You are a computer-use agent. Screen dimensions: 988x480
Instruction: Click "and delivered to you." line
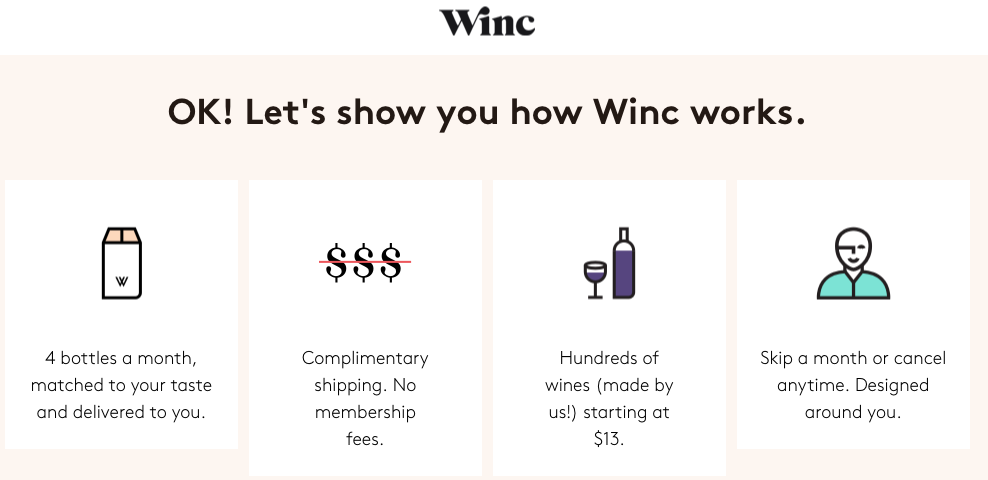(x=121, y=412)
